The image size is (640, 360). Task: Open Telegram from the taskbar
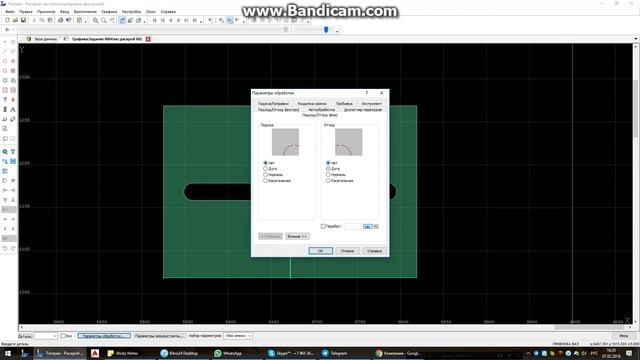point(335,353)
